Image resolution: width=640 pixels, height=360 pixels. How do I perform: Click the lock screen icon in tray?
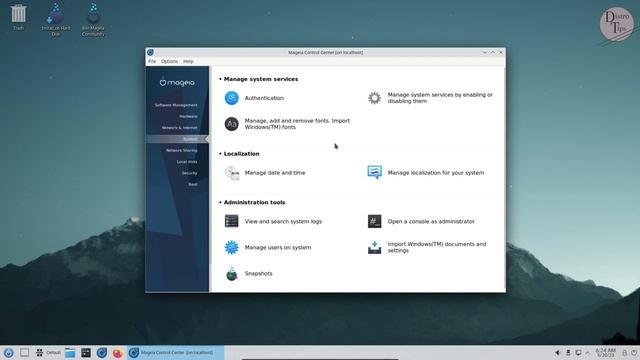click(x=624, y=353)
